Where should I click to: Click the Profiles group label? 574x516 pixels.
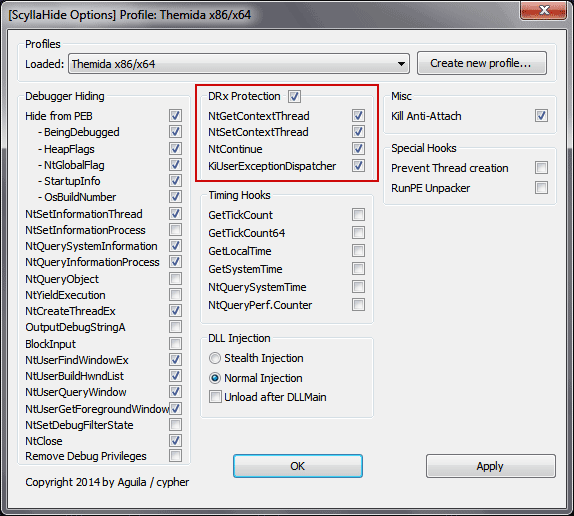click(x=43, y=44)
